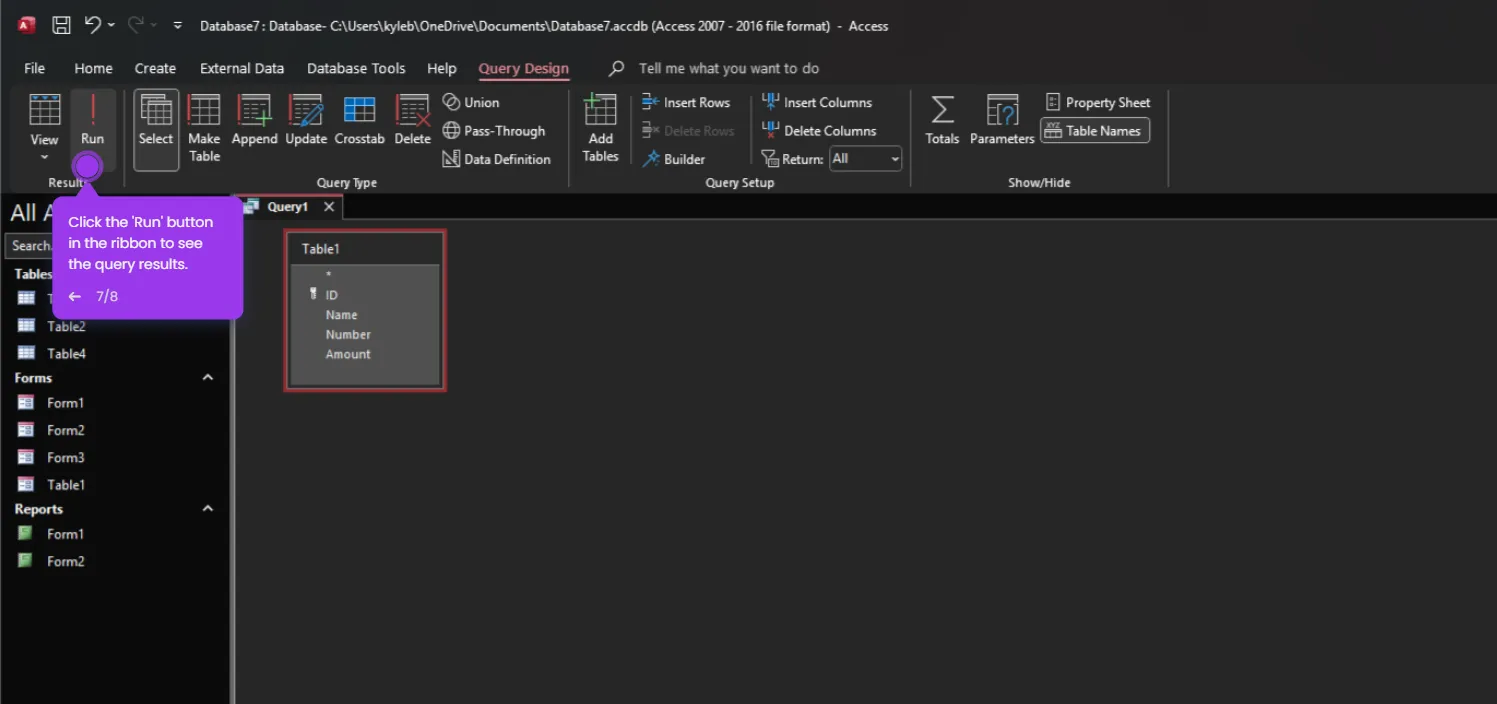Switch query type to Make Table
This screenshot has height=704, width=1497.
point(204,130)
